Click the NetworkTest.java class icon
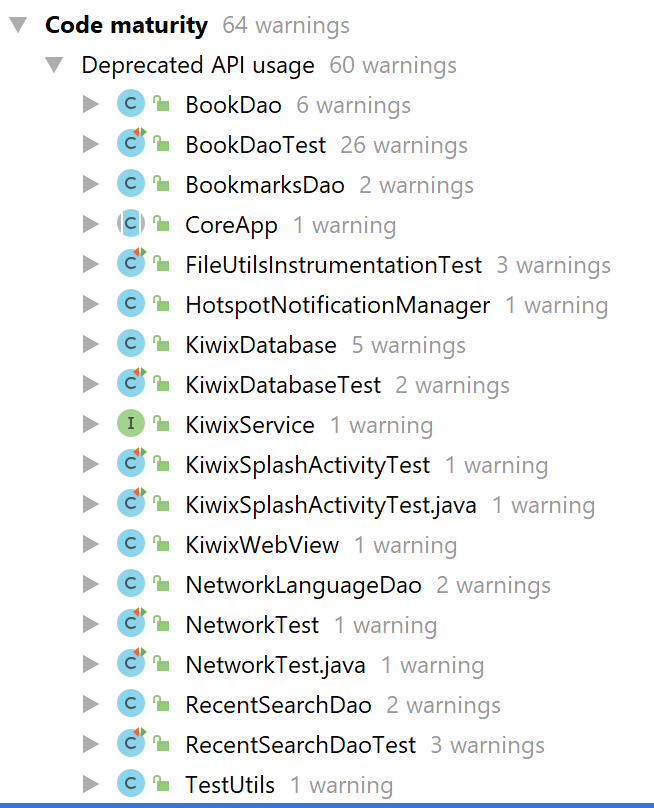 click(x=131, y=663)
